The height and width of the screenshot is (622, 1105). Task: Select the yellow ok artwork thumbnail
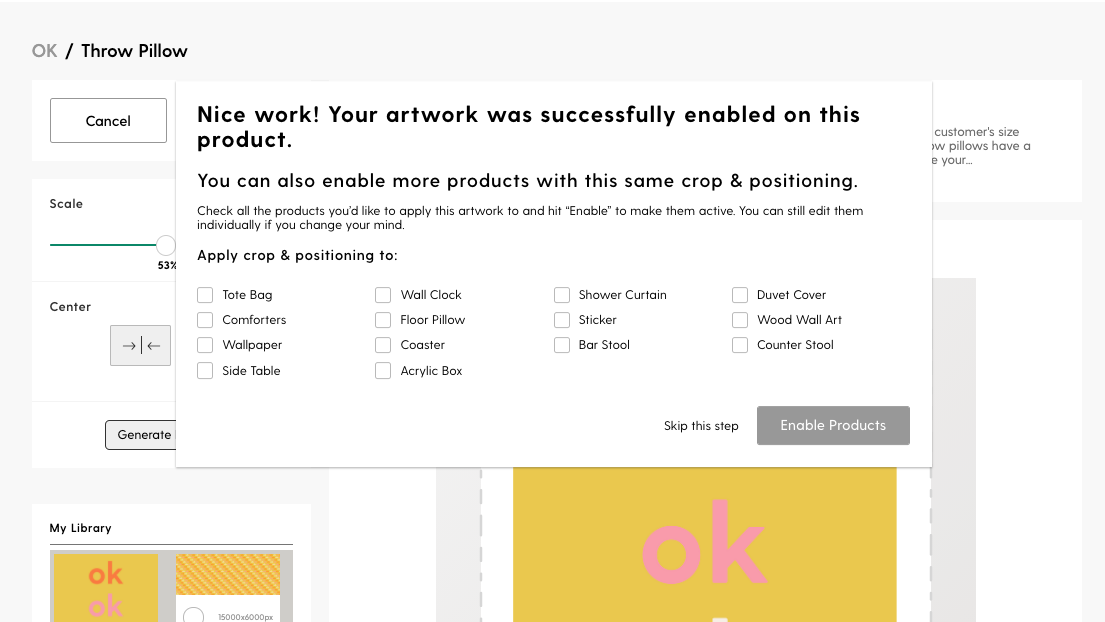click(x=106, y=587)
